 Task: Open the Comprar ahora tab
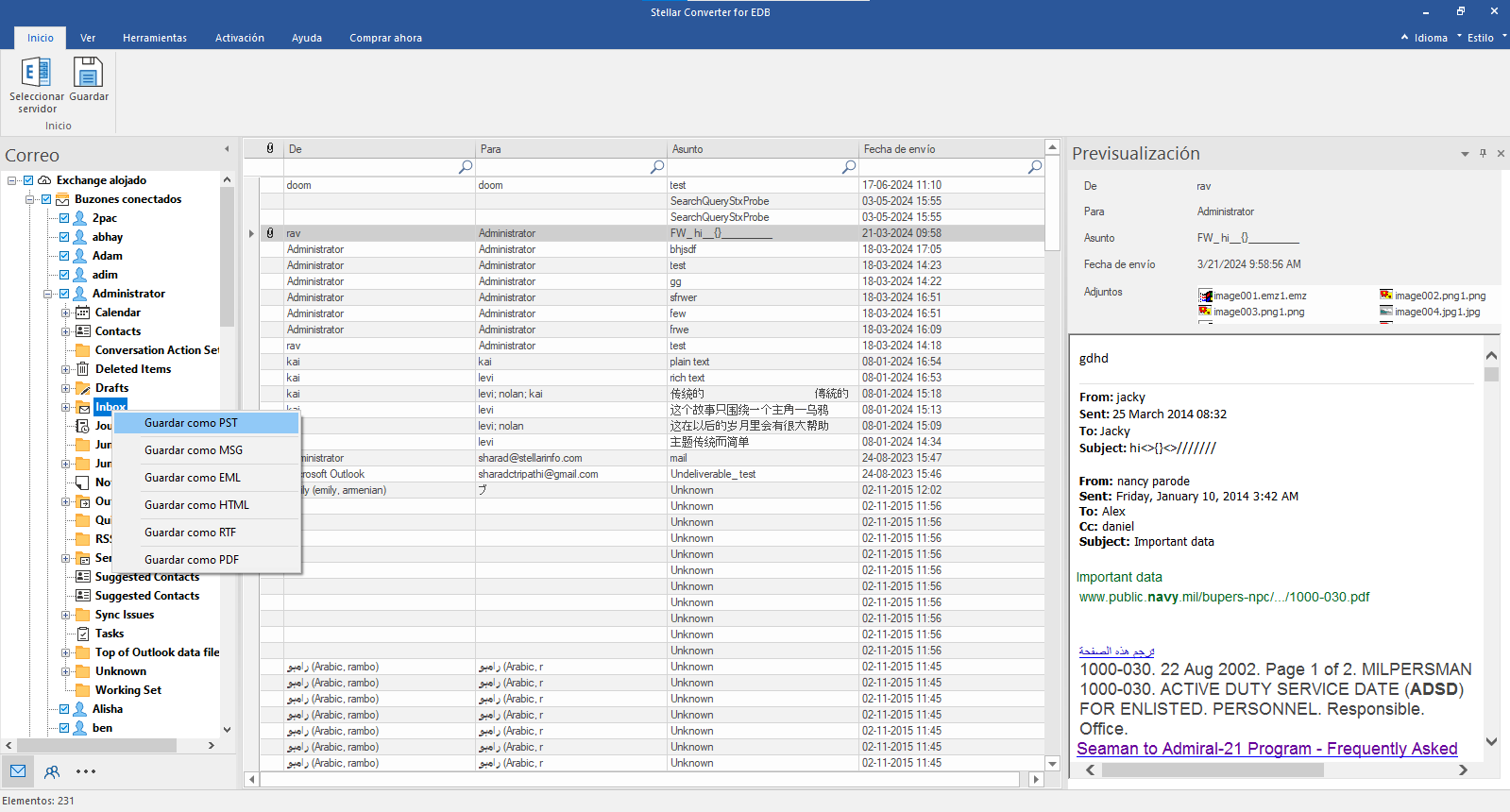pos(385,38)
